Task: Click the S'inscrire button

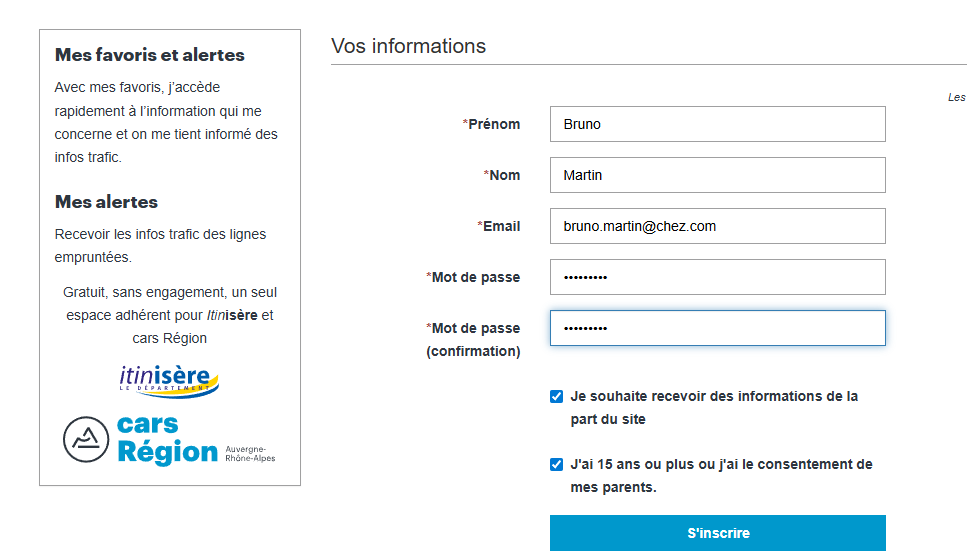Action: [x=717, y=533]
